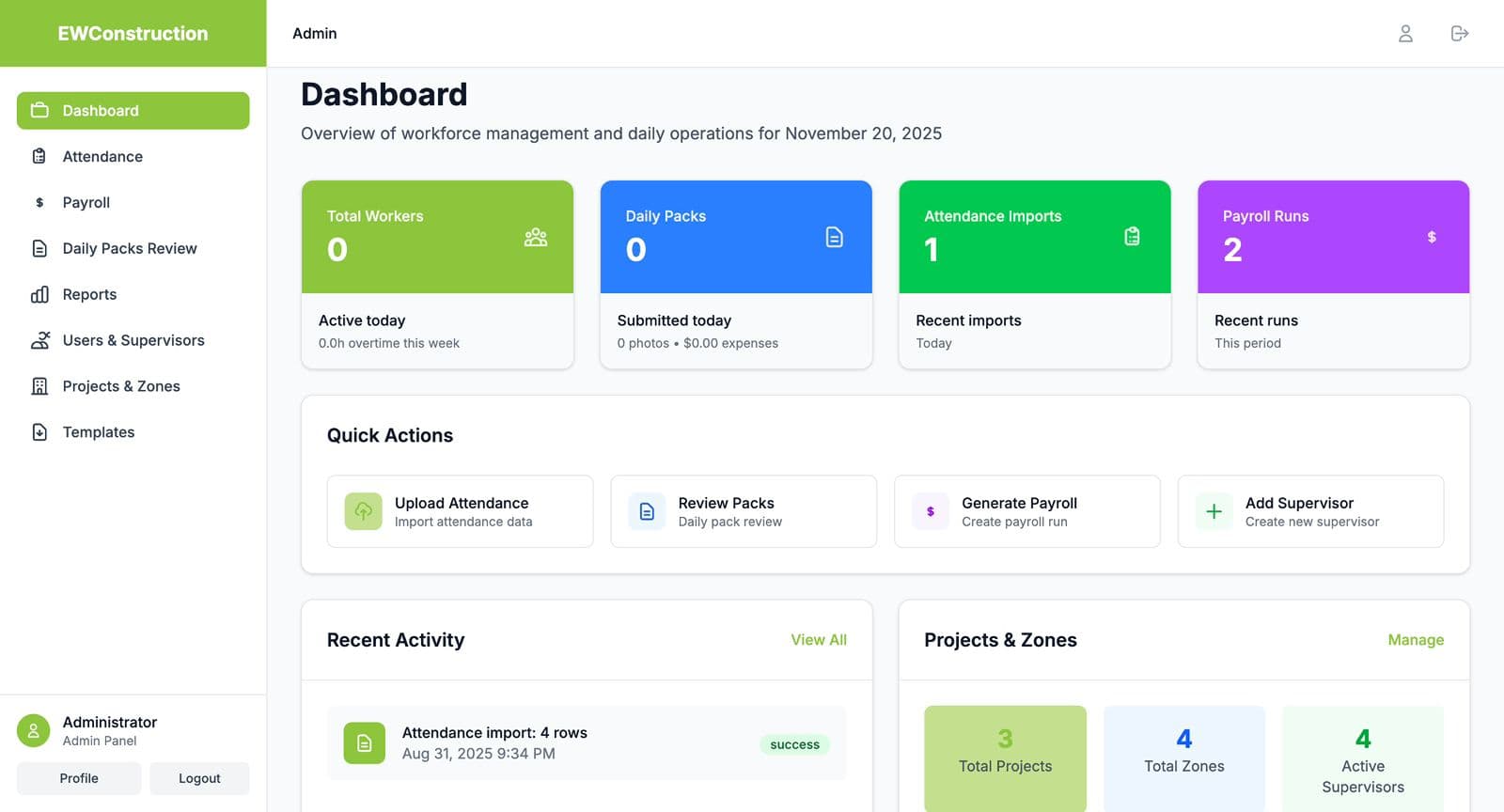Click Manage link for Projects & Zones
This screenshot has height=812, width=1504.
tap(1415, 640)
